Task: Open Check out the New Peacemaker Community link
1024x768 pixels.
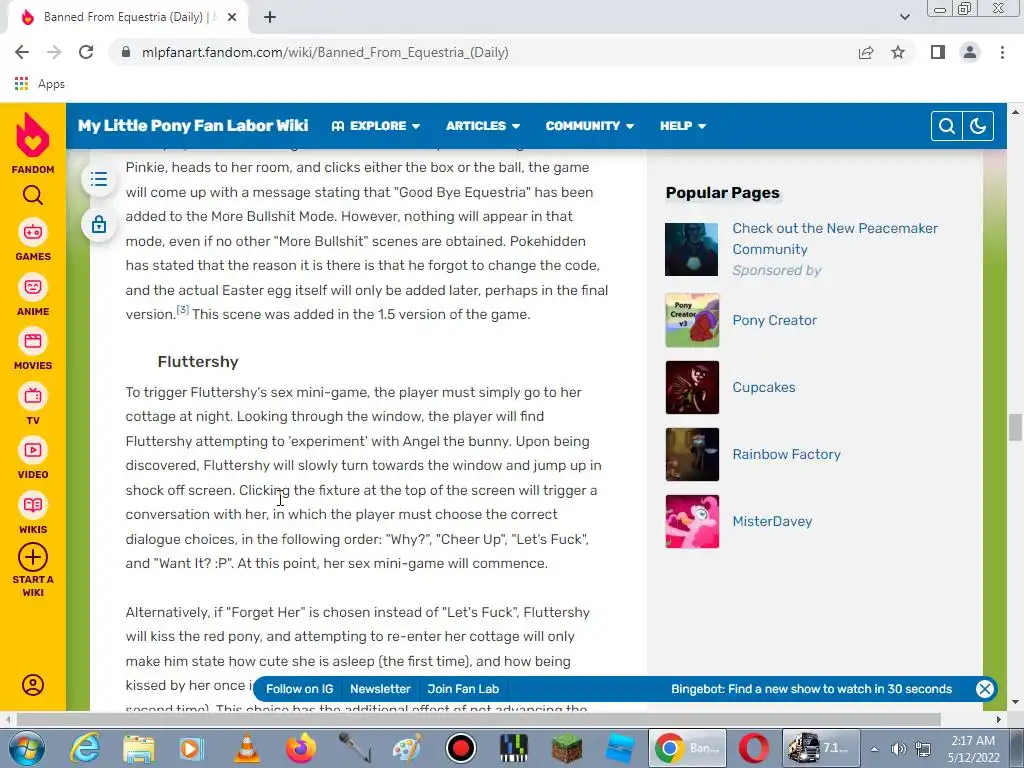Action: (835, 238)
